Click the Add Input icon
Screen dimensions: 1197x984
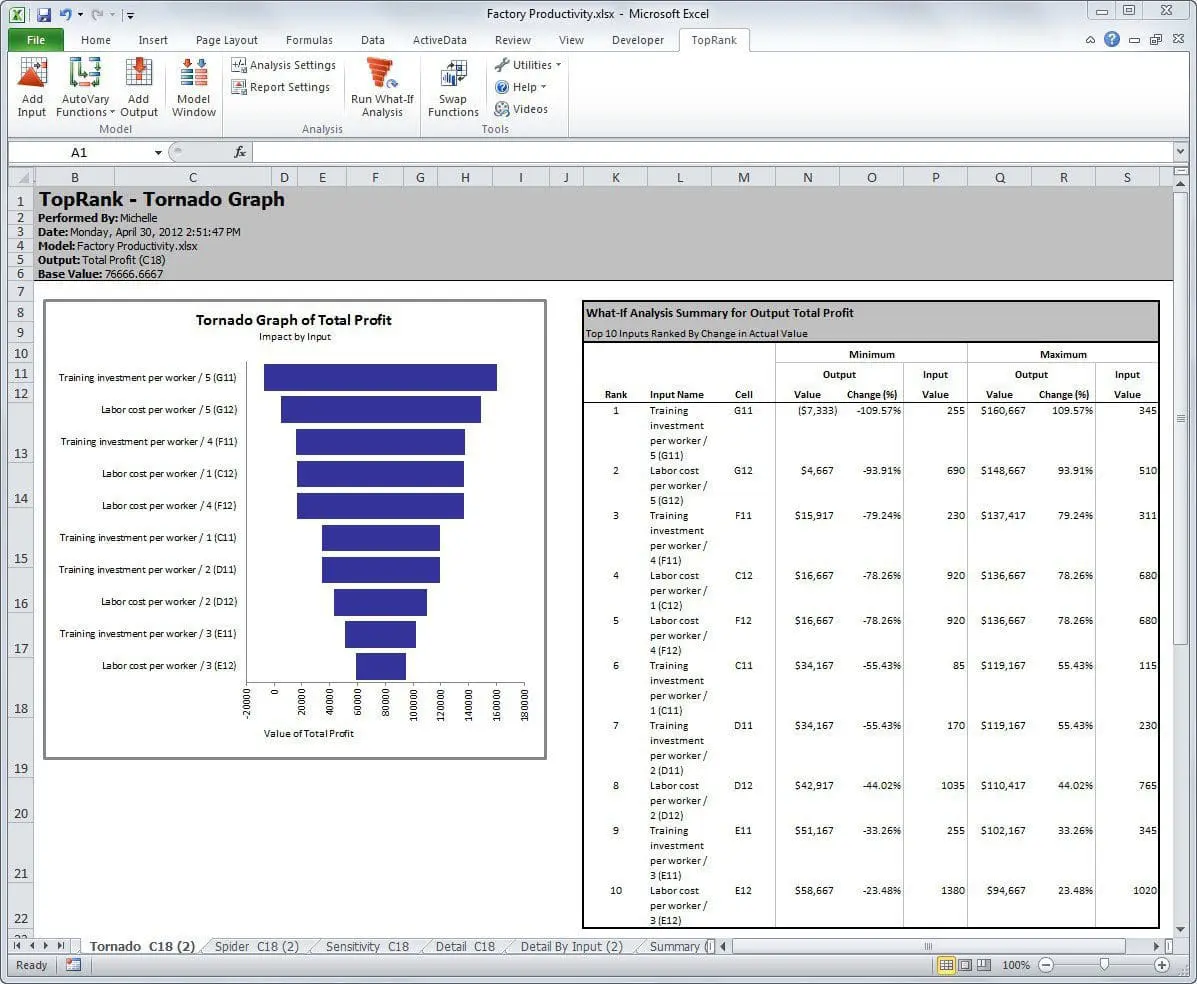[32, 87]
